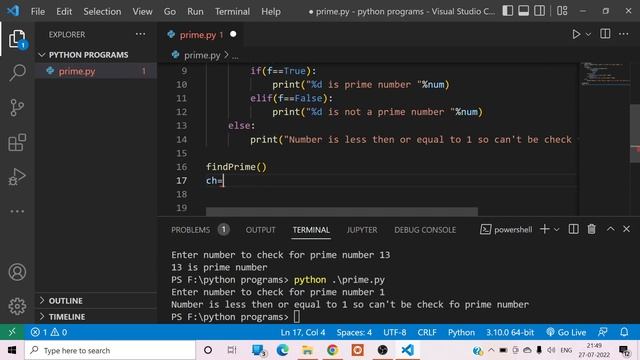Click Ln 17, Col 4 status entry
This screenshot has height=360, width=640.
pyautogui.click(x=302, y=332)
